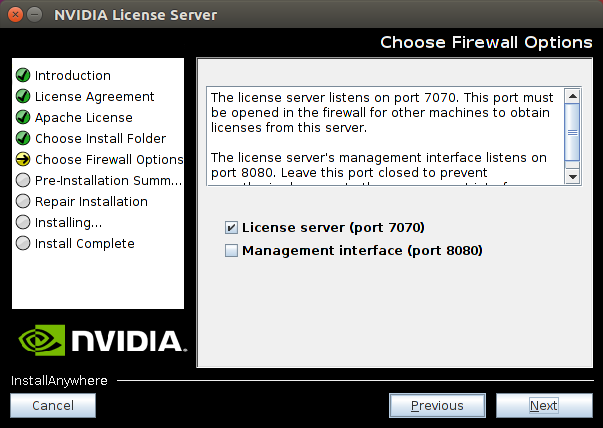This screenshot has width=603, height=428.
Task: Click the License Agreement completed checkmark icon
Action: (x=23, y=97)
